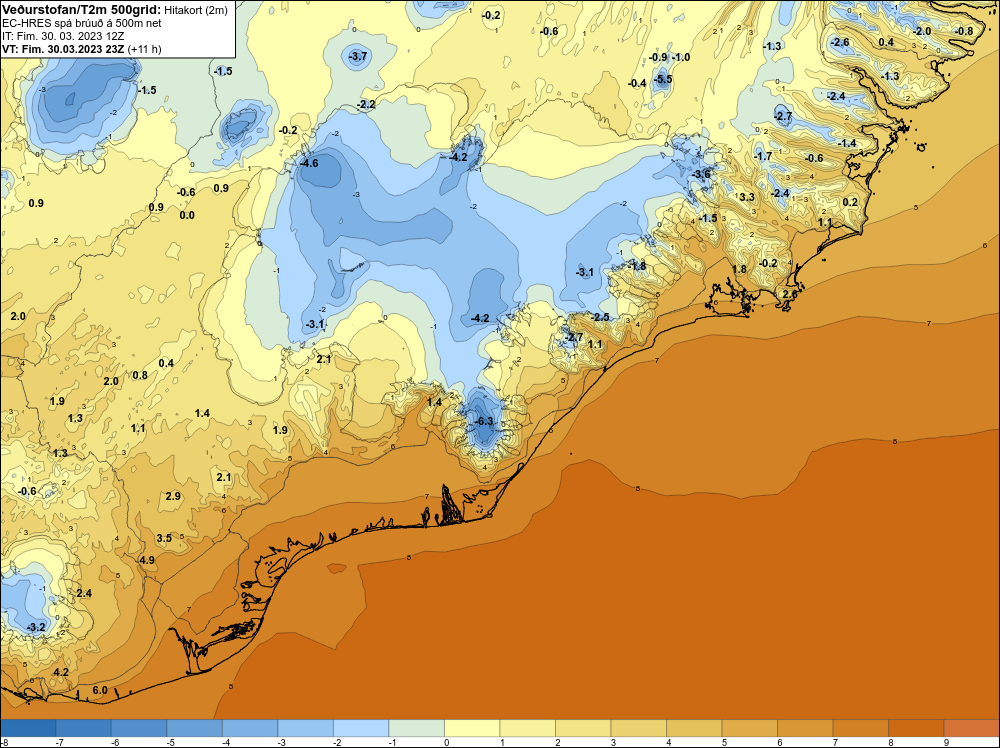Select legend color right of tick 9
The width and height of the screenshot is (1000, 748).
[x=971, y=728]
